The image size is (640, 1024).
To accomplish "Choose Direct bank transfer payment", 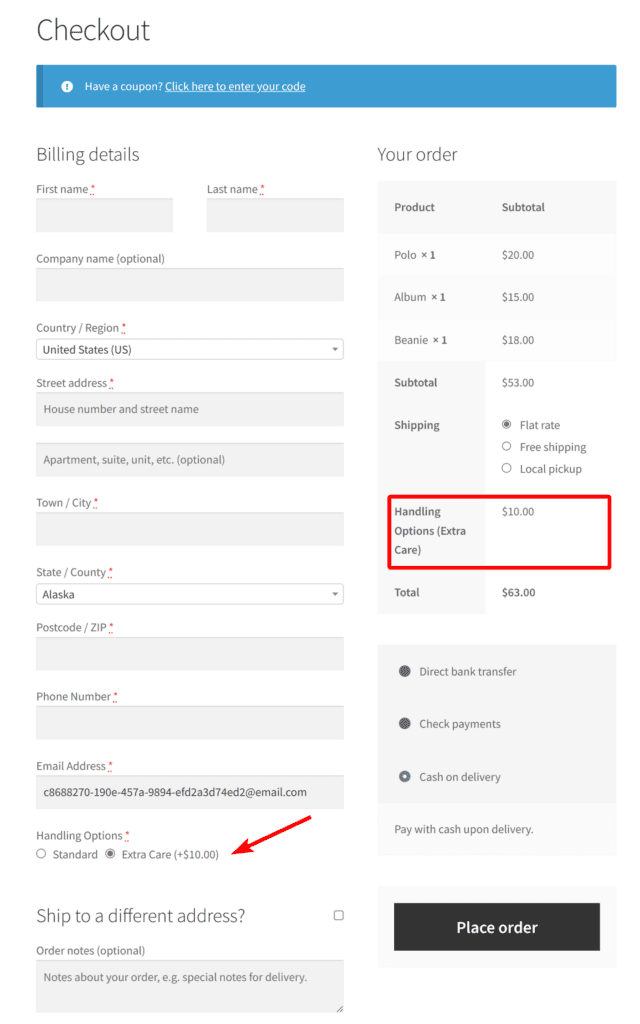I will (x=404, y=671).
